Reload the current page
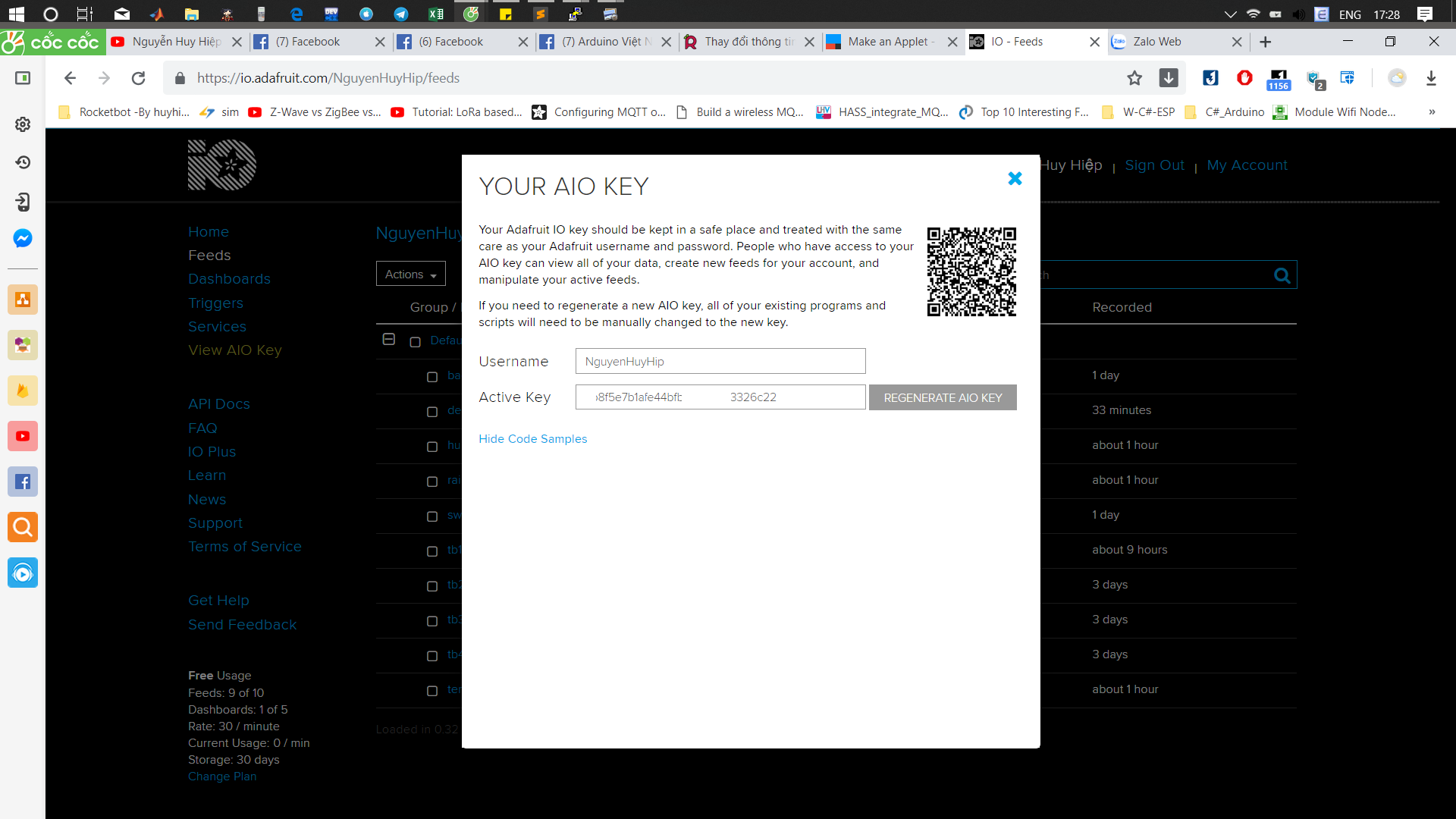The height and width of the screenshot is (819, 1456). pos(138,78)
